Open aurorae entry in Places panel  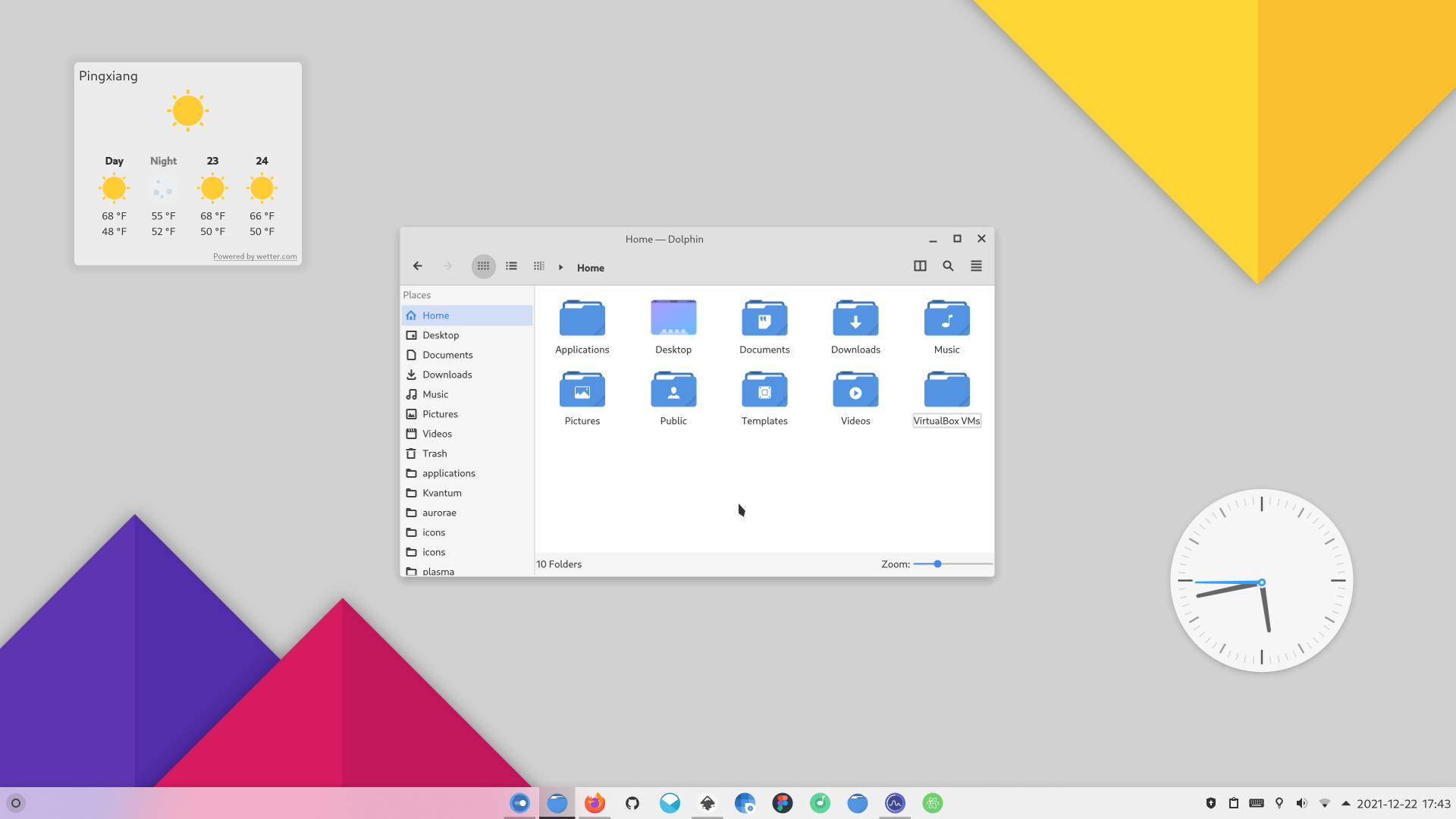(x=467, y=513)
